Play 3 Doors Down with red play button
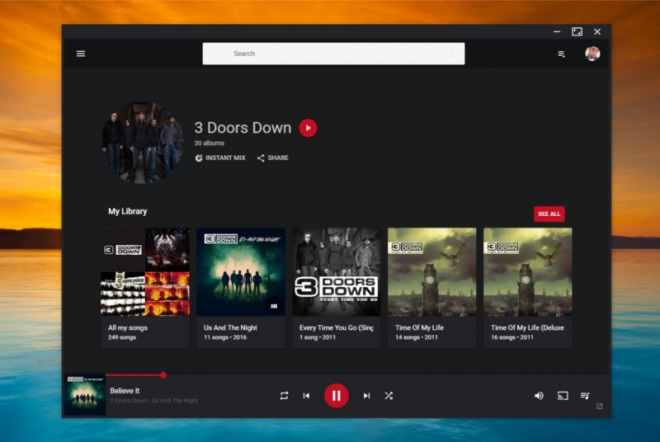The image size is (660, 442). click(x=308, y=128)
